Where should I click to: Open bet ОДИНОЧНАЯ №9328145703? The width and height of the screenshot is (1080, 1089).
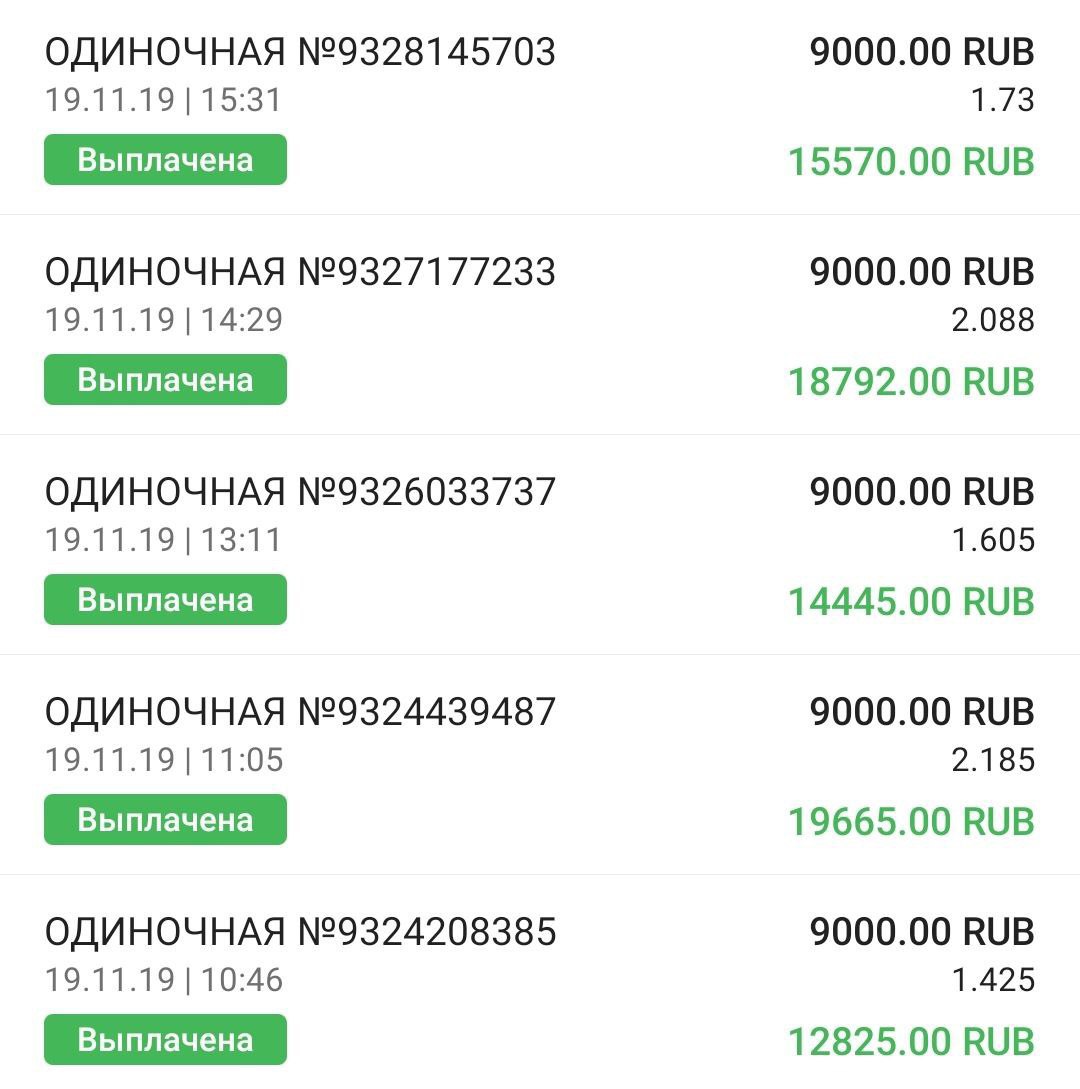point(300,52)
